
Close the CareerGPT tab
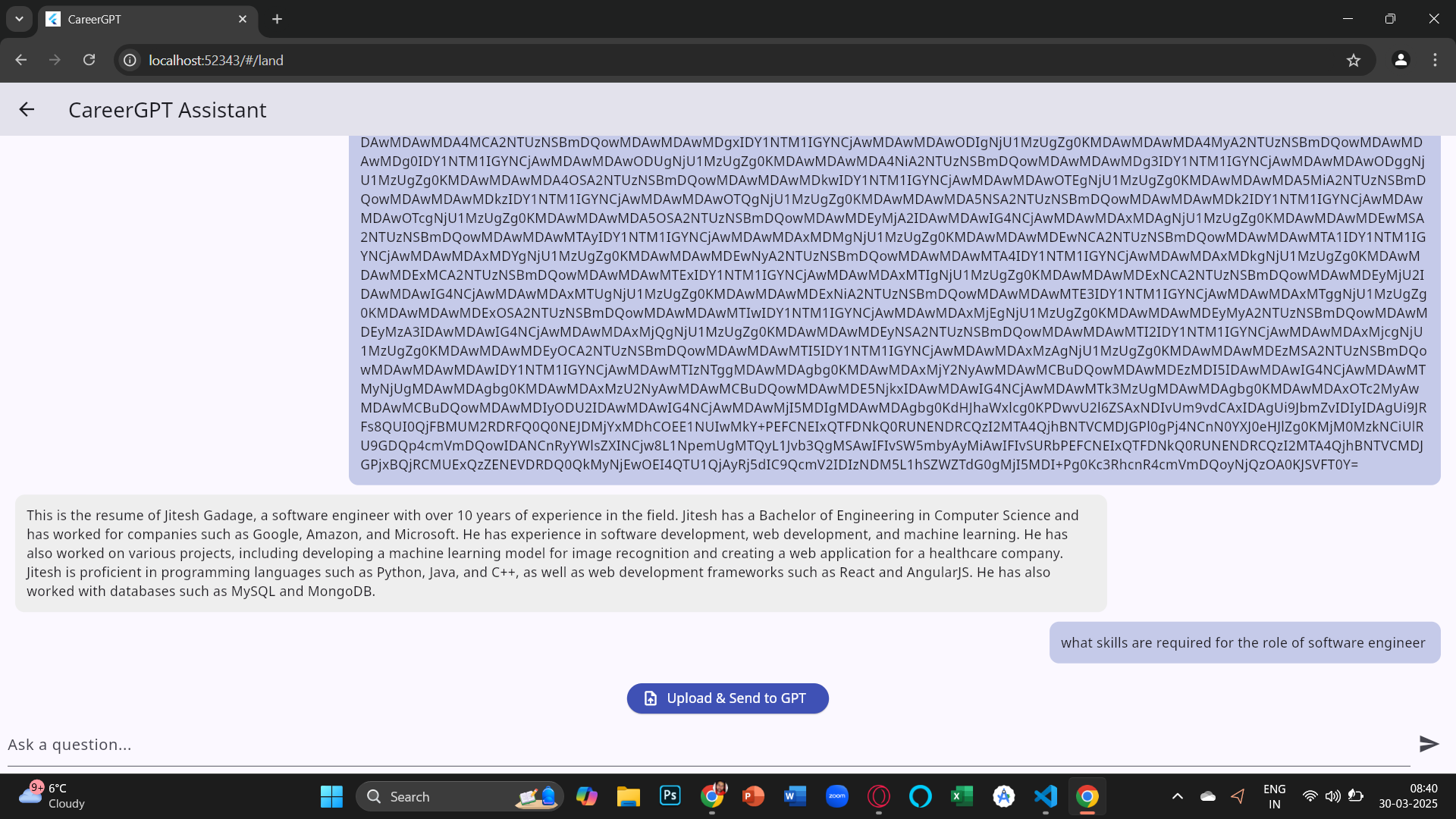(243, 19)
